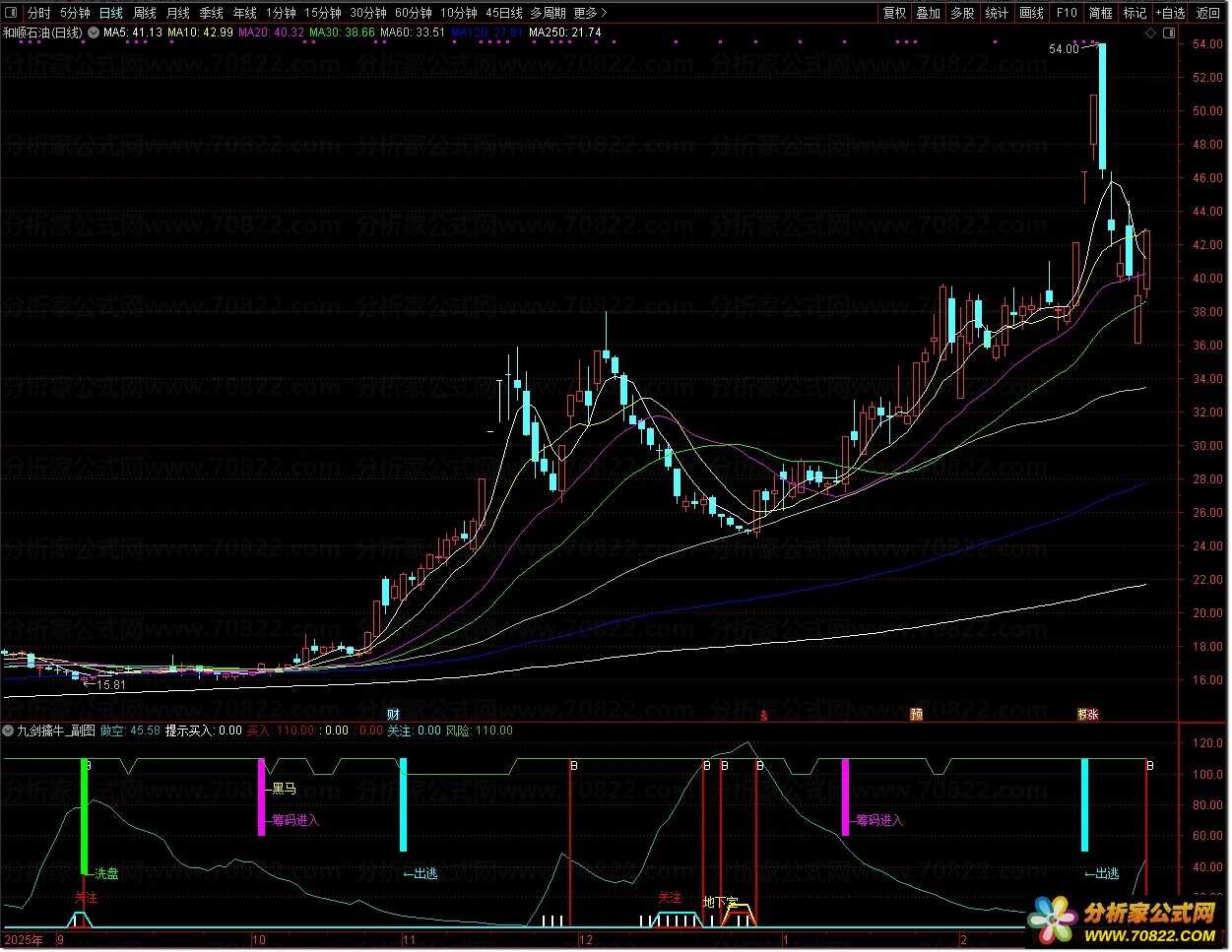
Task: Toggle 复权 price adjustment
Action: click(894, 13)
